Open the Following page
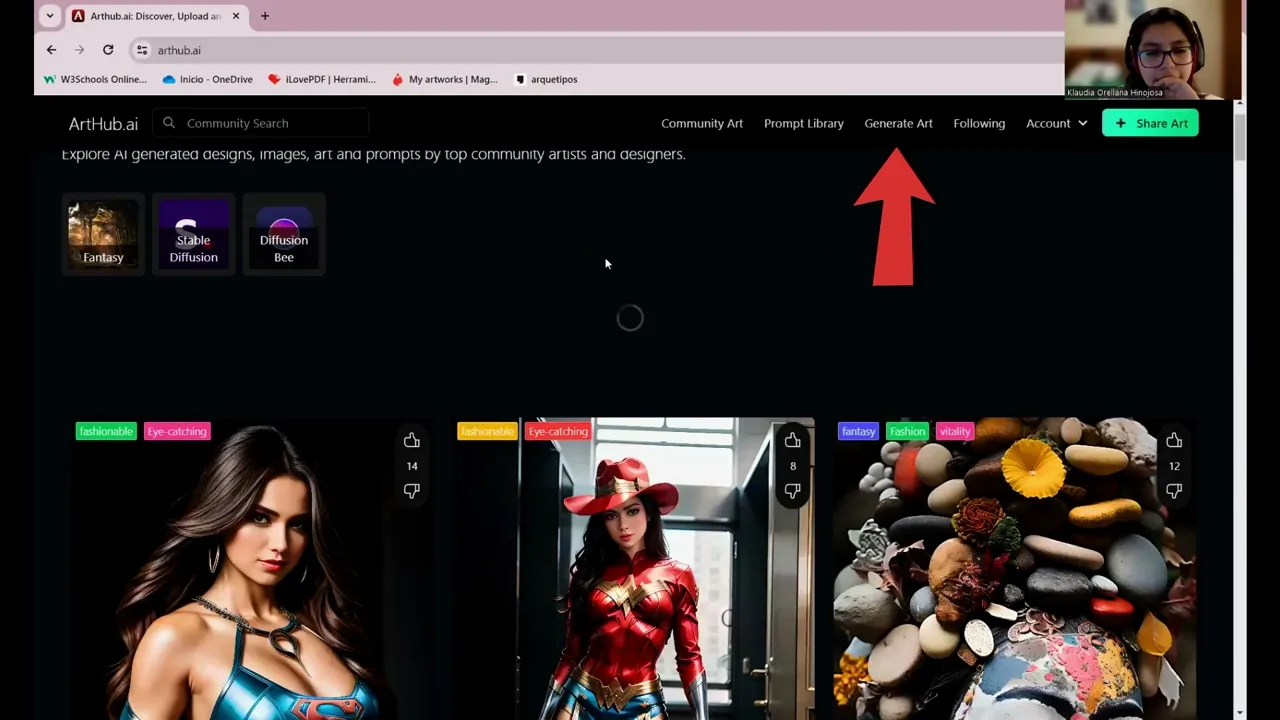 click(x=979, y=123)
